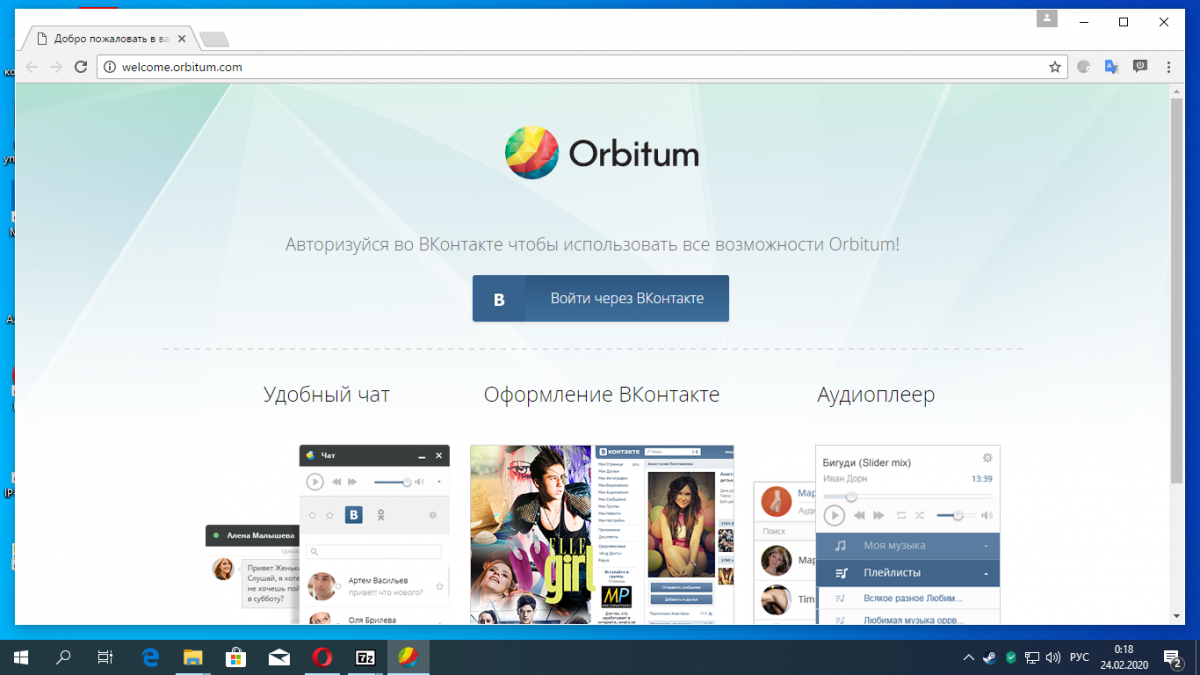
Task: Click the browser forward arrow
Action: 57,67
